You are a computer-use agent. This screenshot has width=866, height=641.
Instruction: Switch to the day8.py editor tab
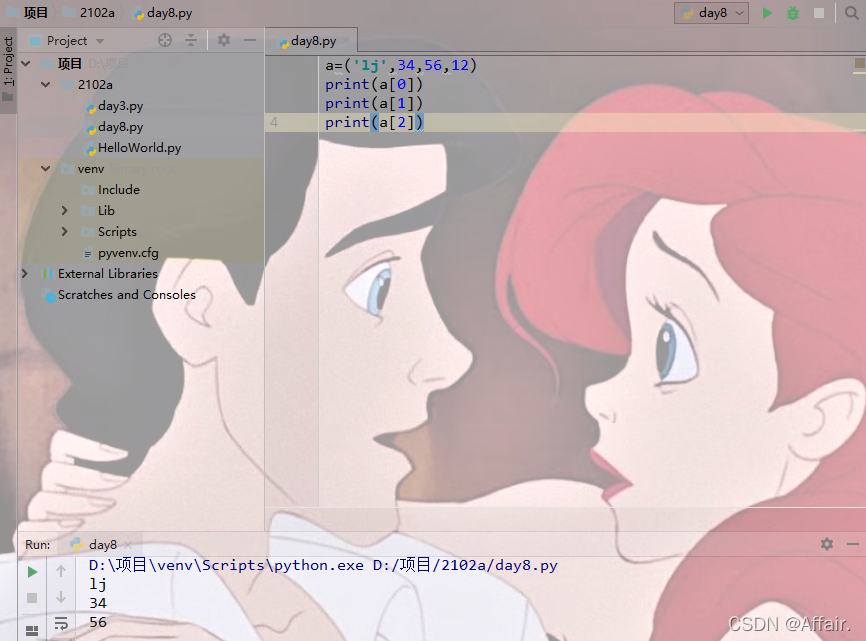tap(311, 41)
